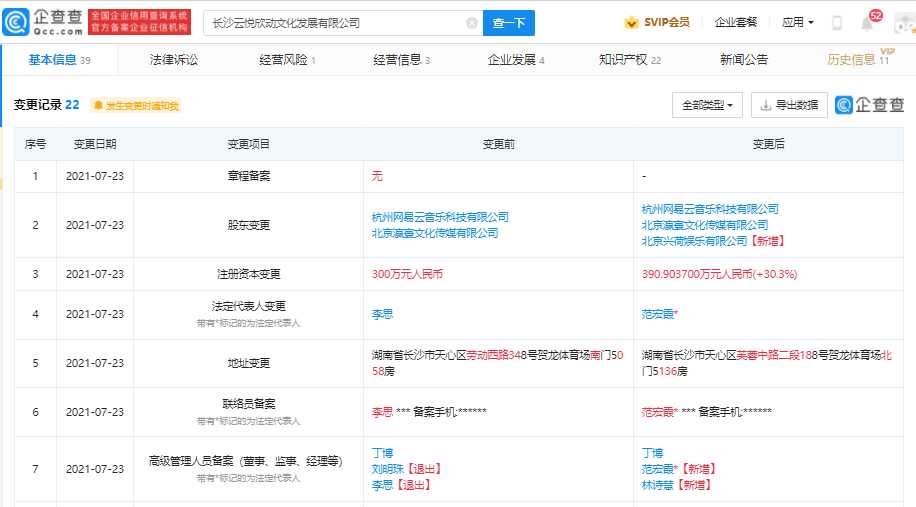Select 300万元人民币 previous capital text
Image resolution: width=916 pixels, height=507 pixels.
coord(407,274)
